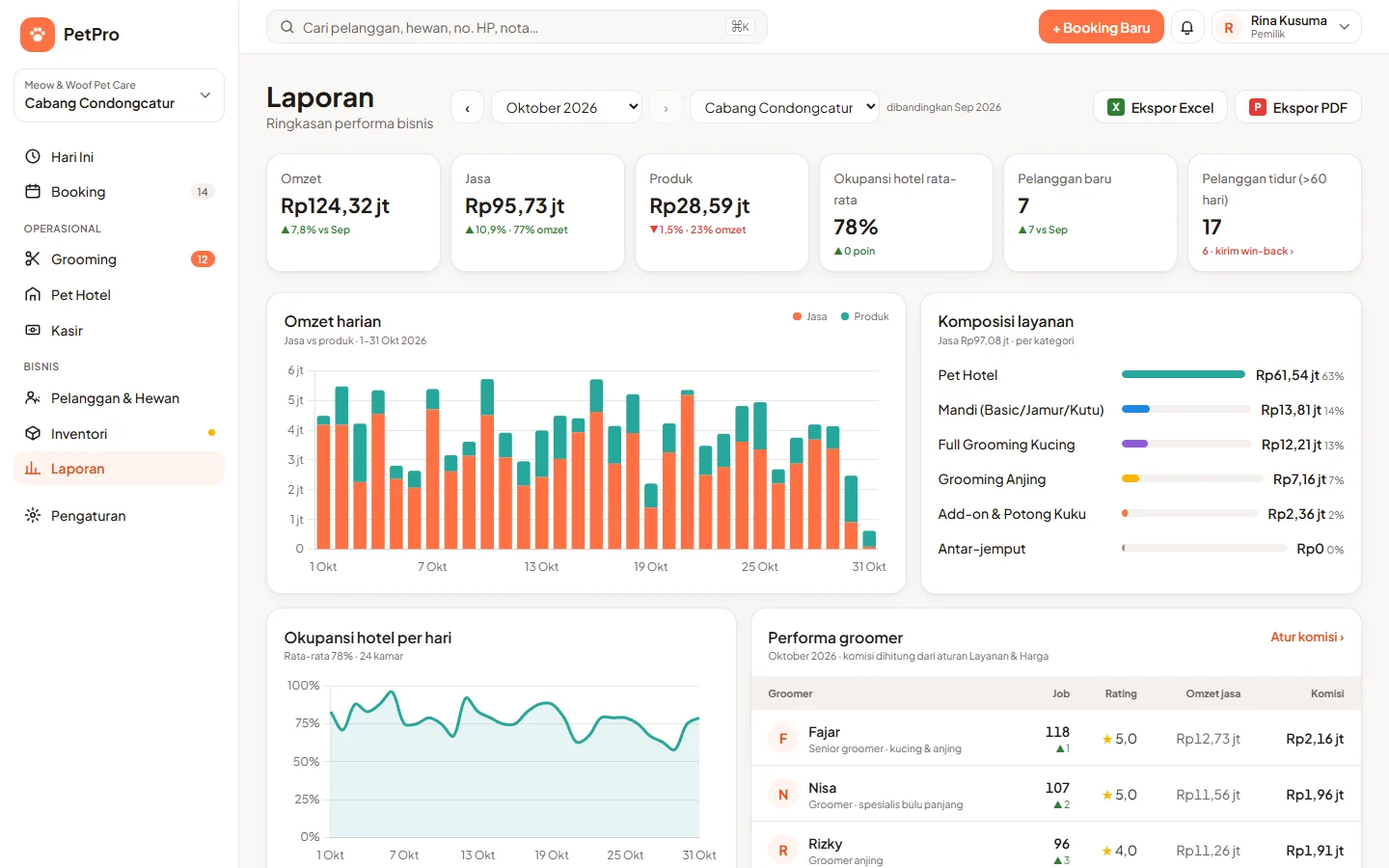Click Nisa's avatar in groomer table
The height and width of the screenshot is (868, 1389).
point(783,795)
